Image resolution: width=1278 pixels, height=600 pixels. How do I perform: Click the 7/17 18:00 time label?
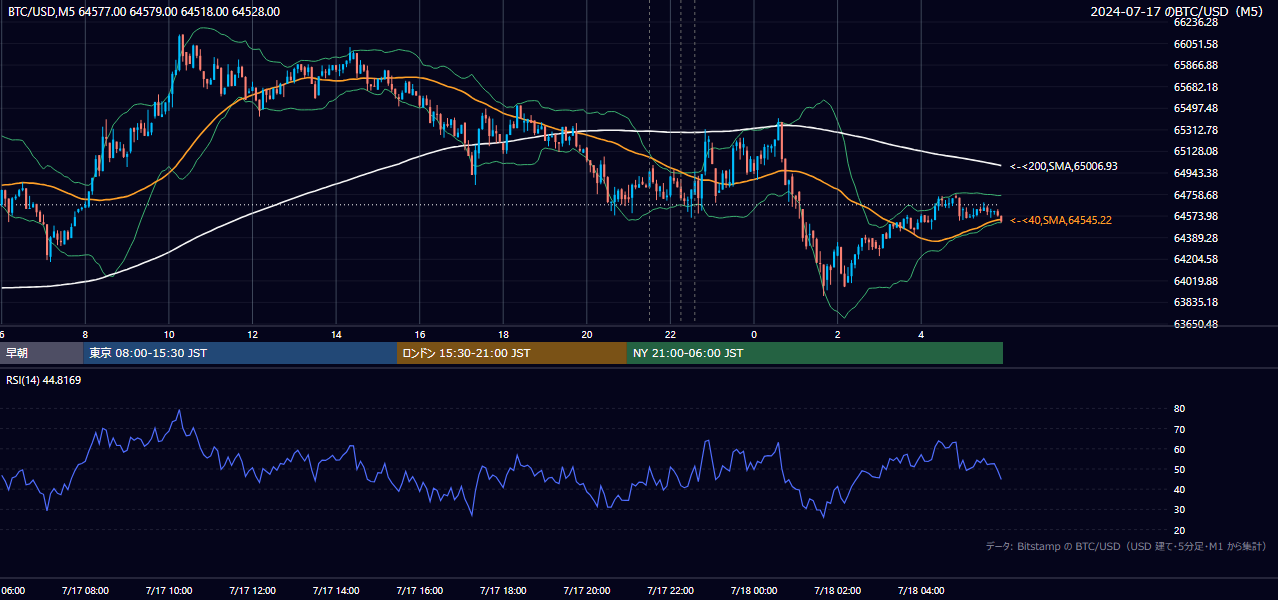(503, 590)
